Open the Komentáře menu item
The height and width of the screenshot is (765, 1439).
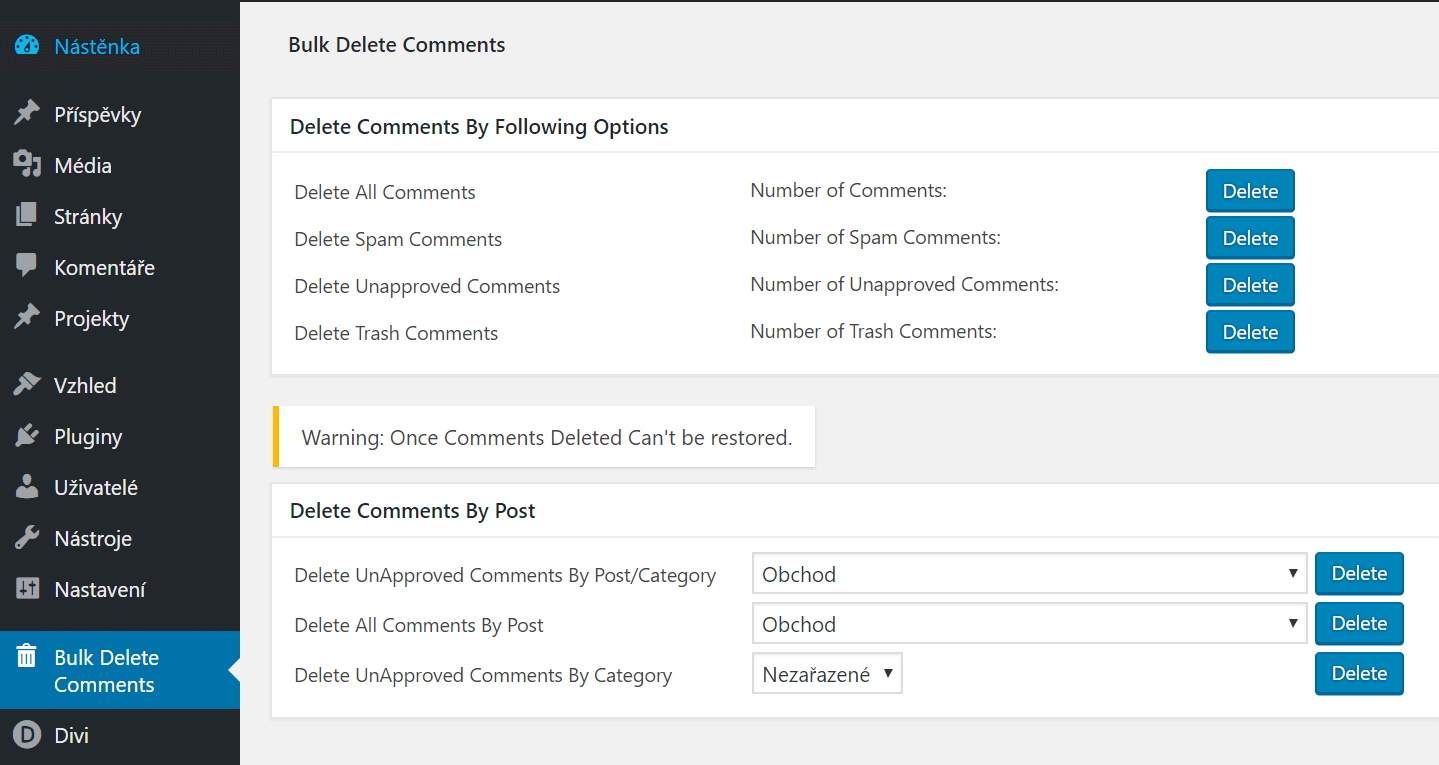click(104, 268)
